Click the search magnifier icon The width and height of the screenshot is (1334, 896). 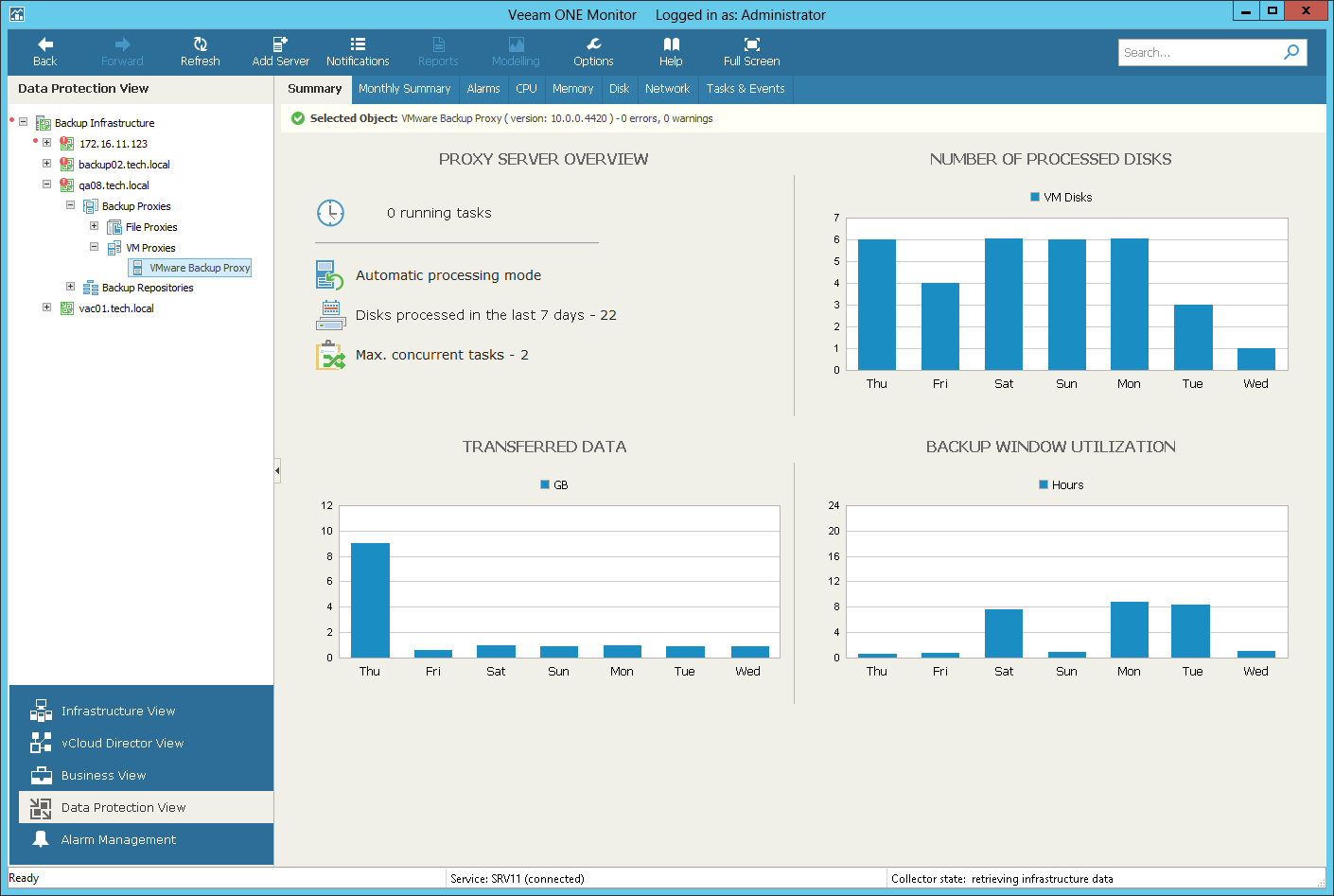click(x=1291, y=52)
